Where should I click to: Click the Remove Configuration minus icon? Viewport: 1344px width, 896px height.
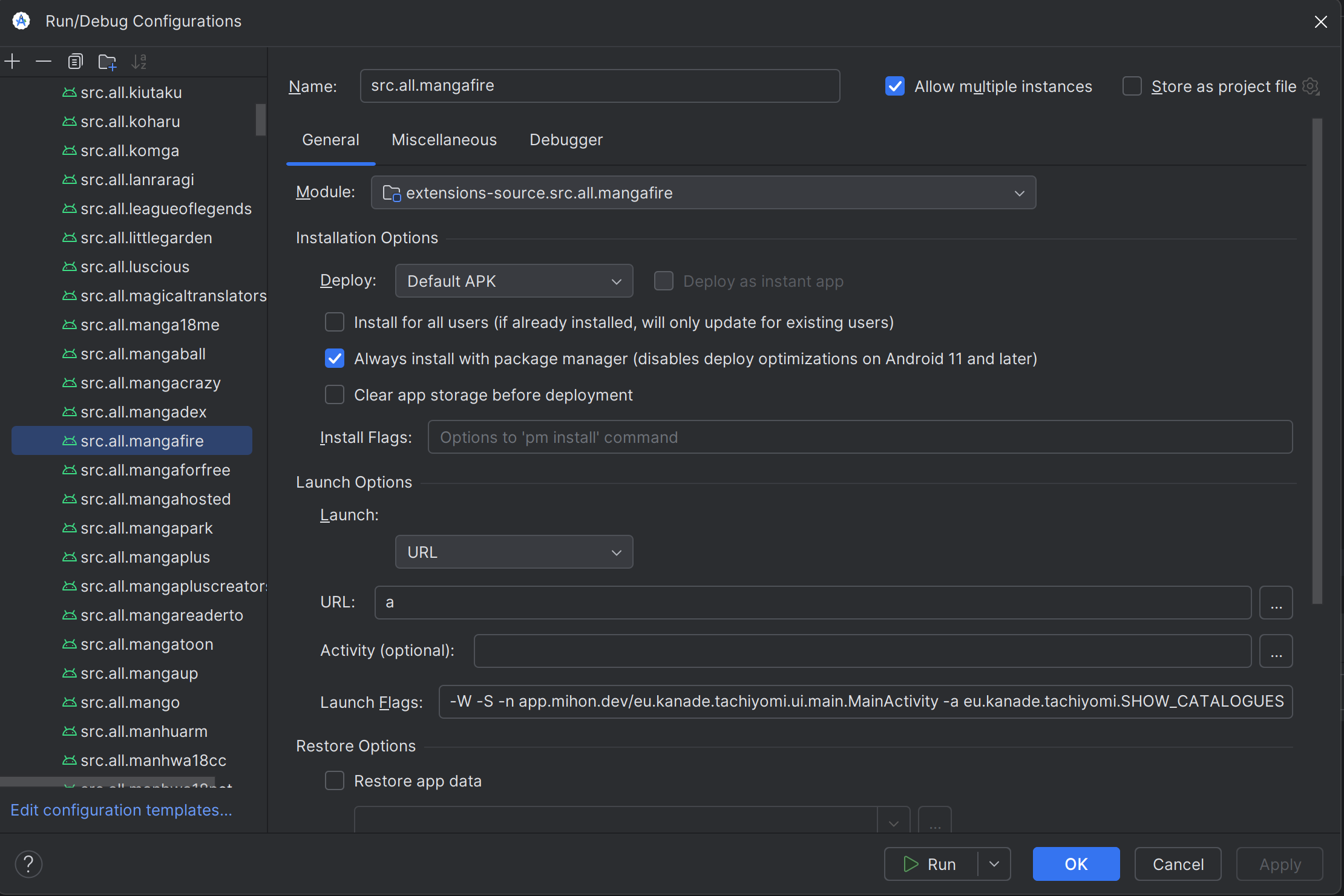[x=44, y=61]
